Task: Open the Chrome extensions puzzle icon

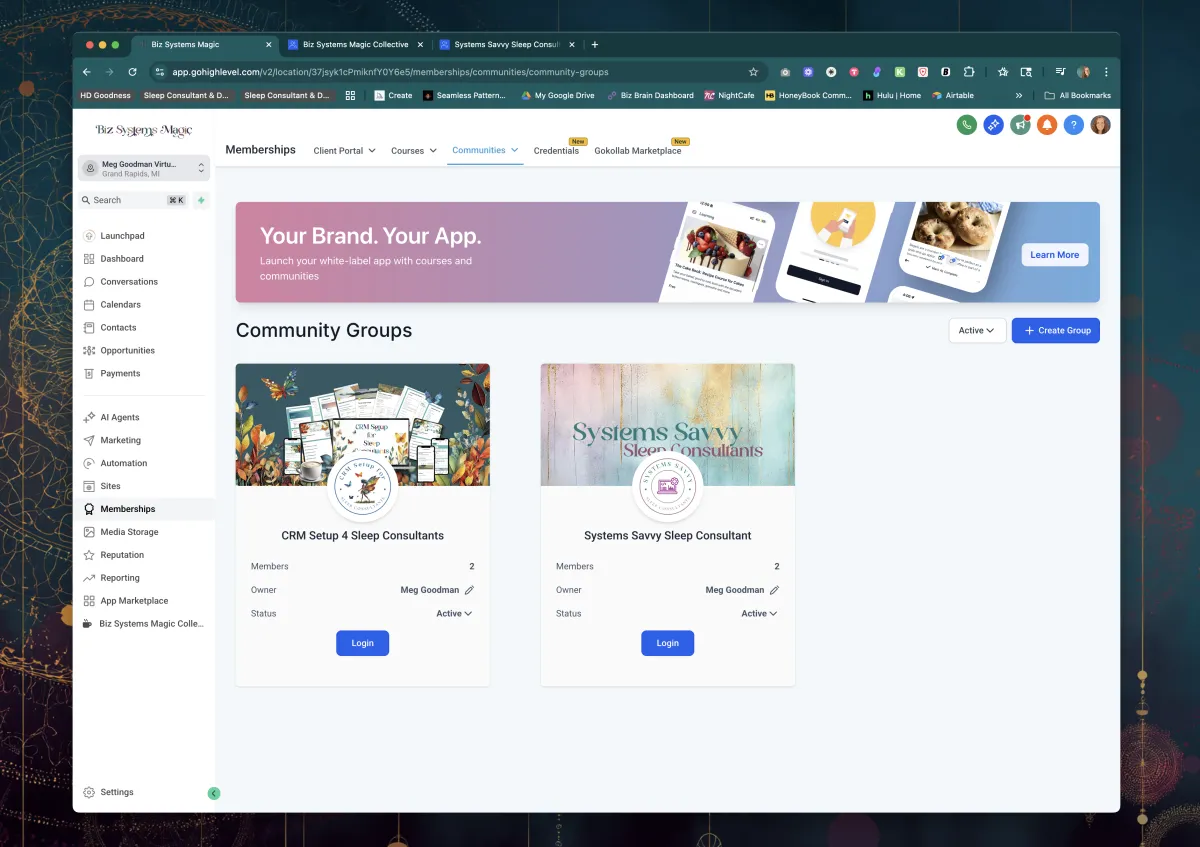Action: pos(969,72)
